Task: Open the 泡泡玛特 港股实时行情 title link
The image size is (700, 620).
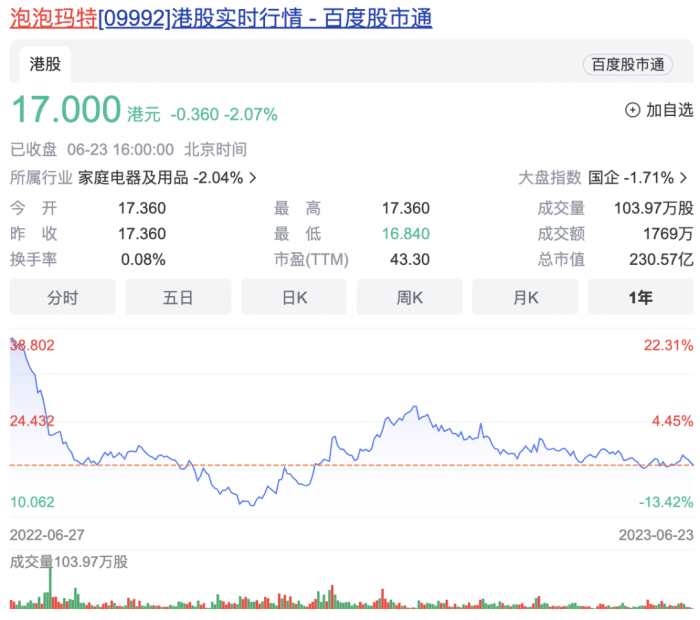Action: [x=221, y=17]
